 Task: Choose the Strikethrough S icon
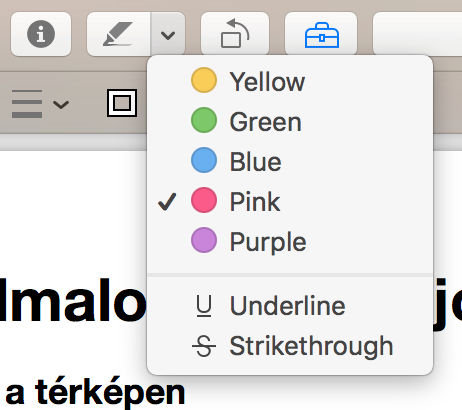coord(204,346)
